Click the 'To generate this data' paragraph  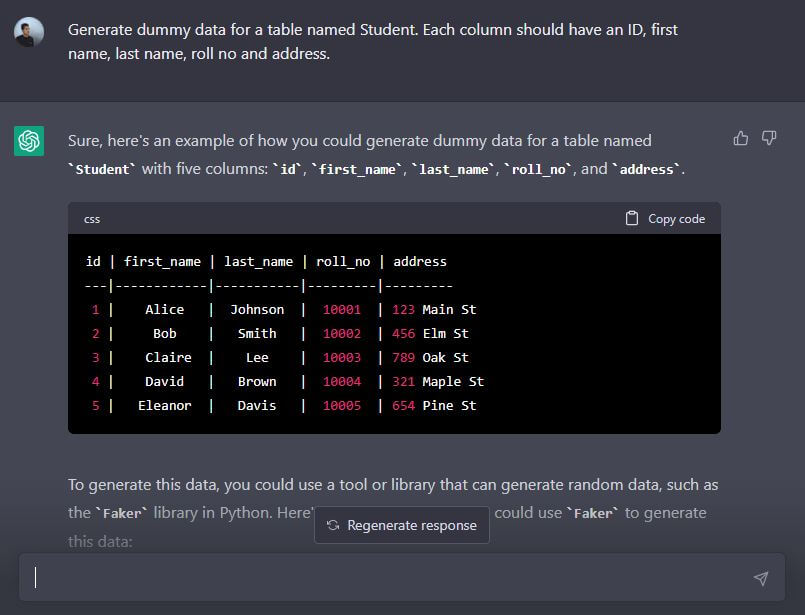(392, 485)
